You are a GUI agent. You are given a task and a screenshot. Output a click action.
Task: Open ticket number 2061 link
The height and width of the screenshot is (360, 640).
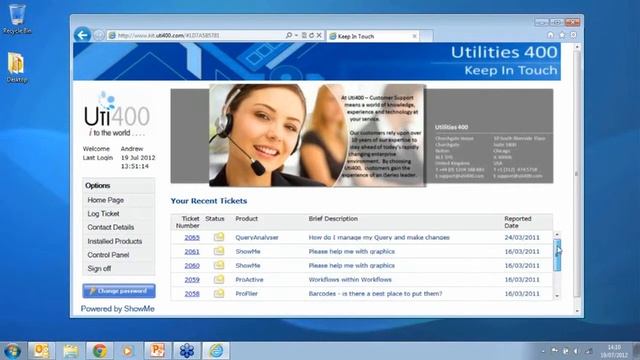(x=192, y=251)
